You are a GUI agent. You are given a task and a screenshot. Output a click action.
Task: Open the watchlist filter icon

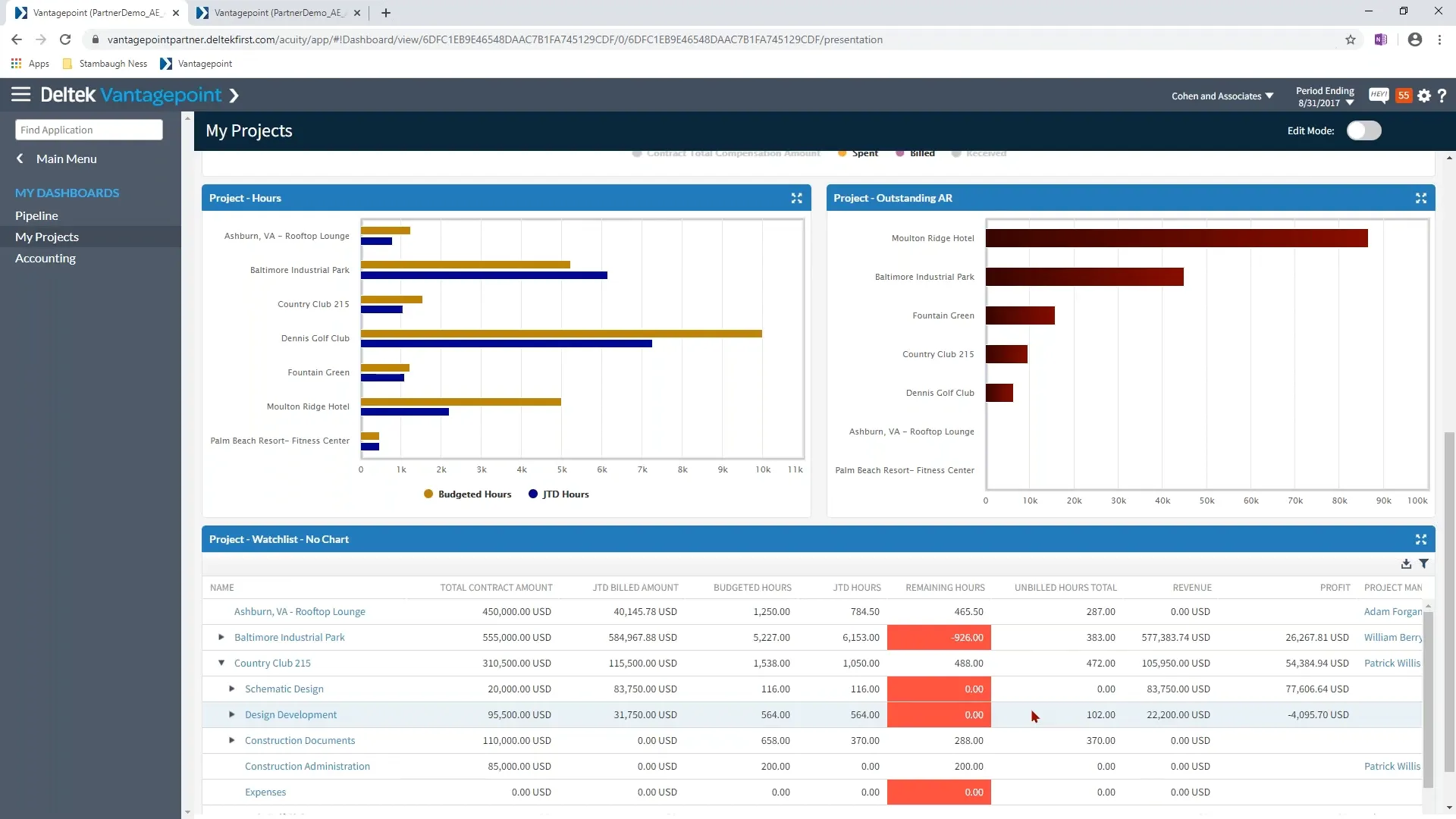click(1424, 563)
